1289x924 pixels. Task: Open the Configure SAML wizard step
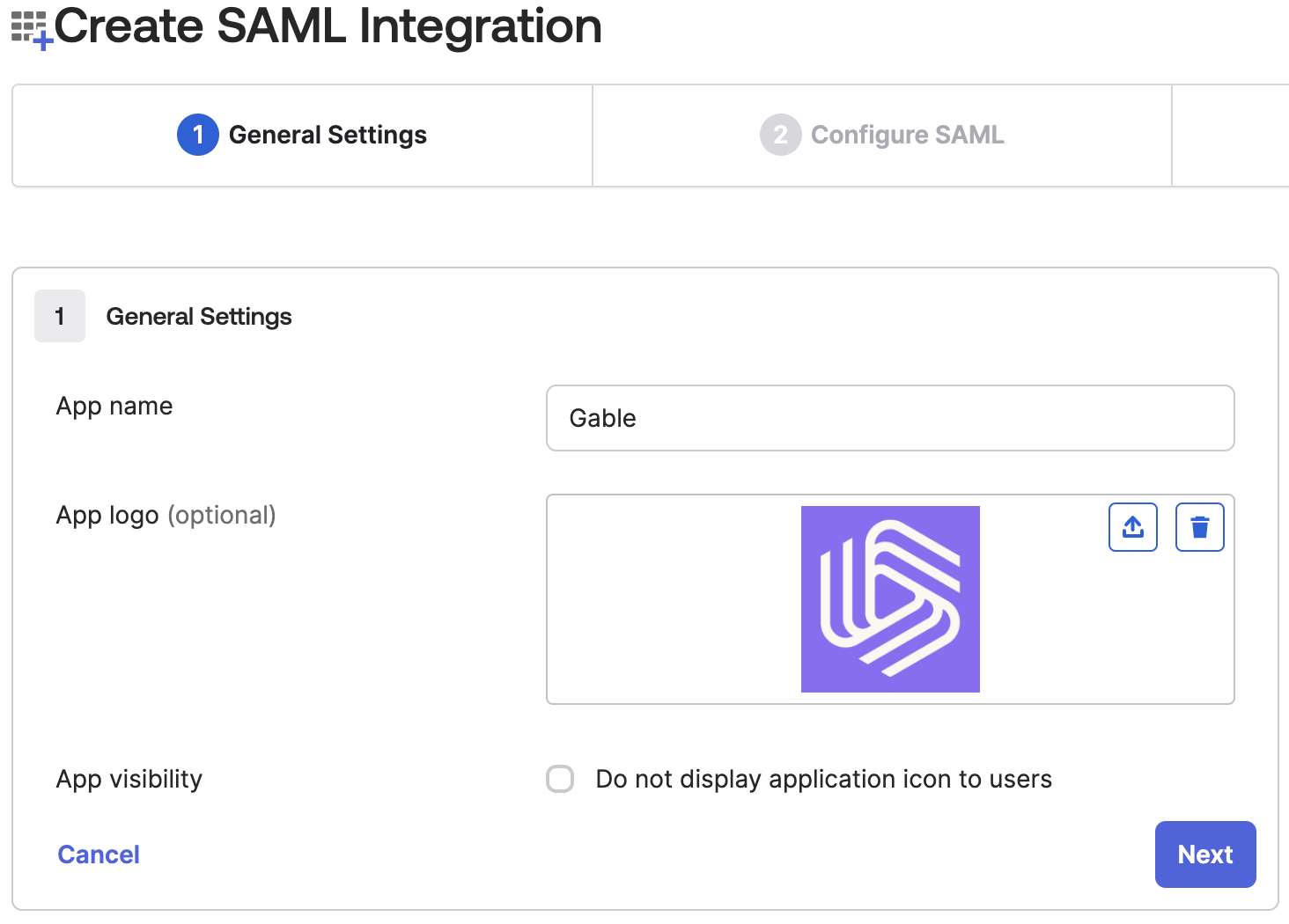click(x=882, y=135)
